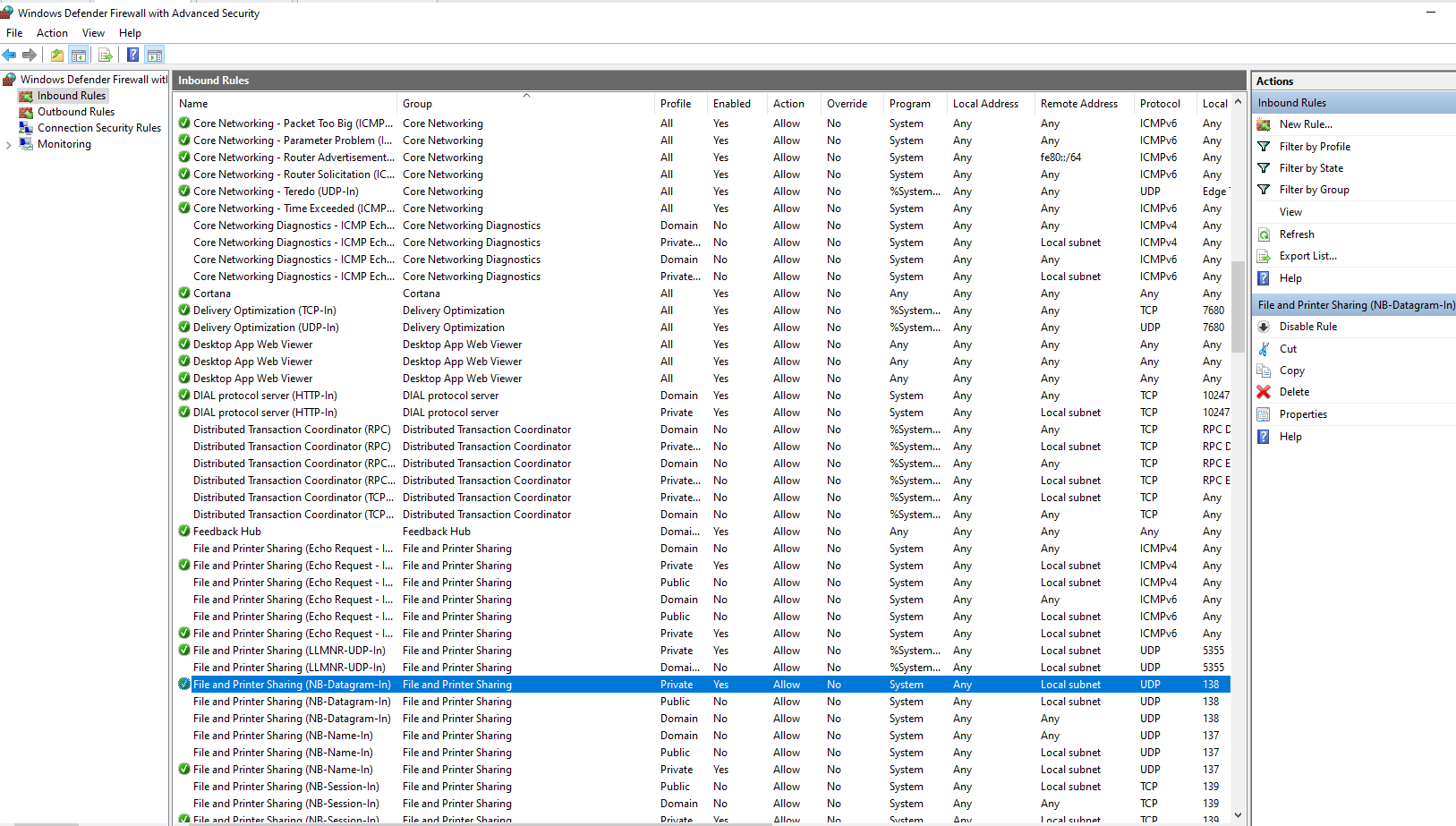The image size is (1456, 826).
Task: Click the Refresh action text
Action: [1297, 234]
